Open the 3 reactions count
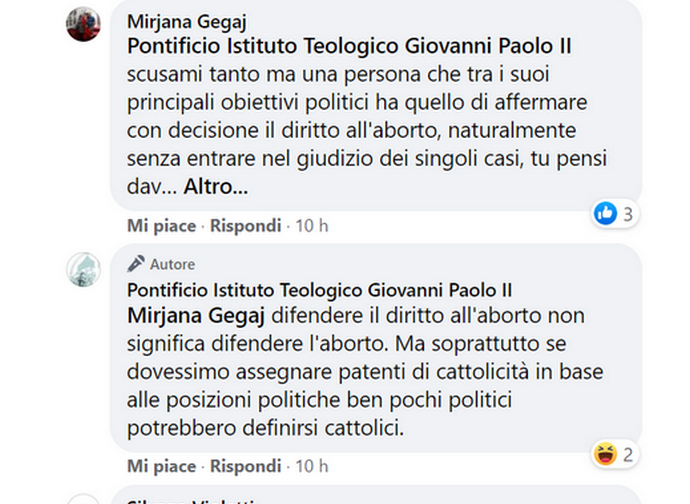This screenshot has width=690, height=504. point(628,213)
